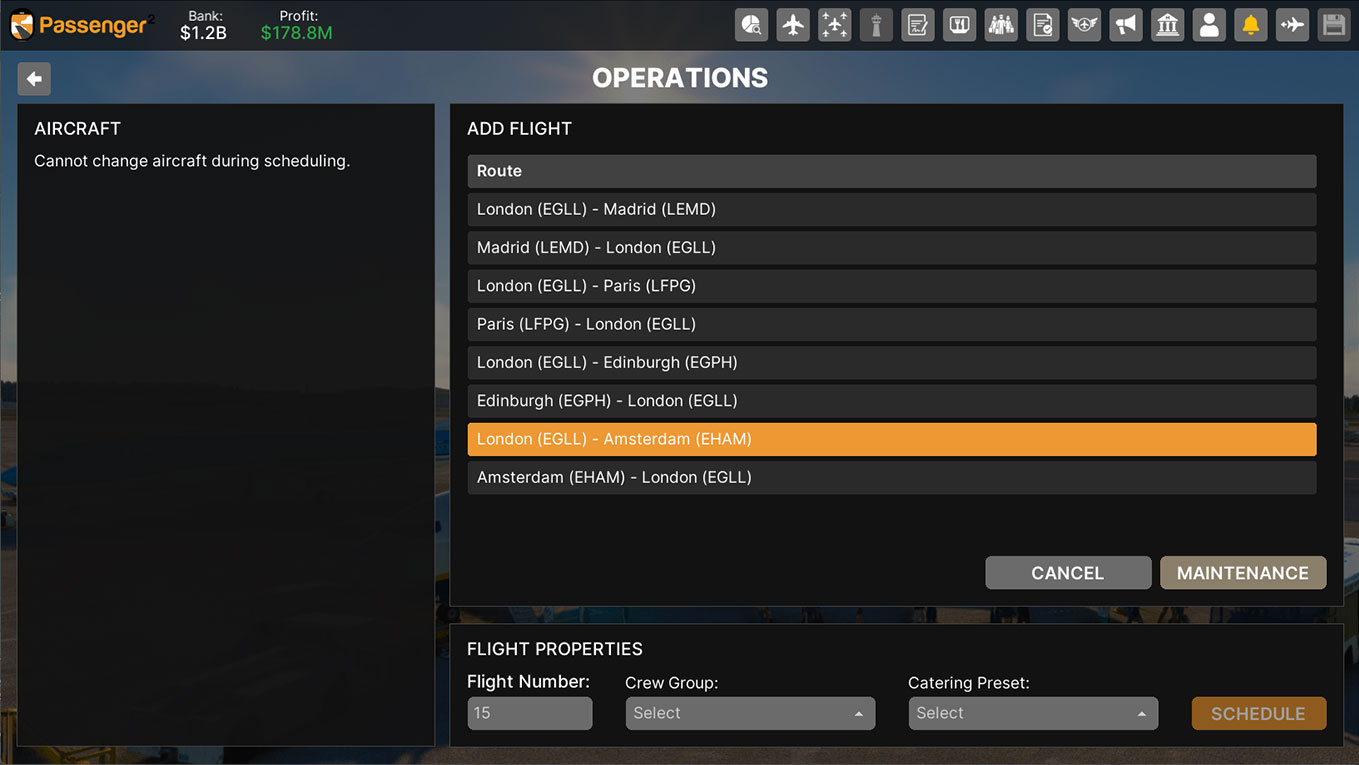Screen dimensions: 1359x765
Task: Select the Paris - London route
Action: tap(891, 324)
